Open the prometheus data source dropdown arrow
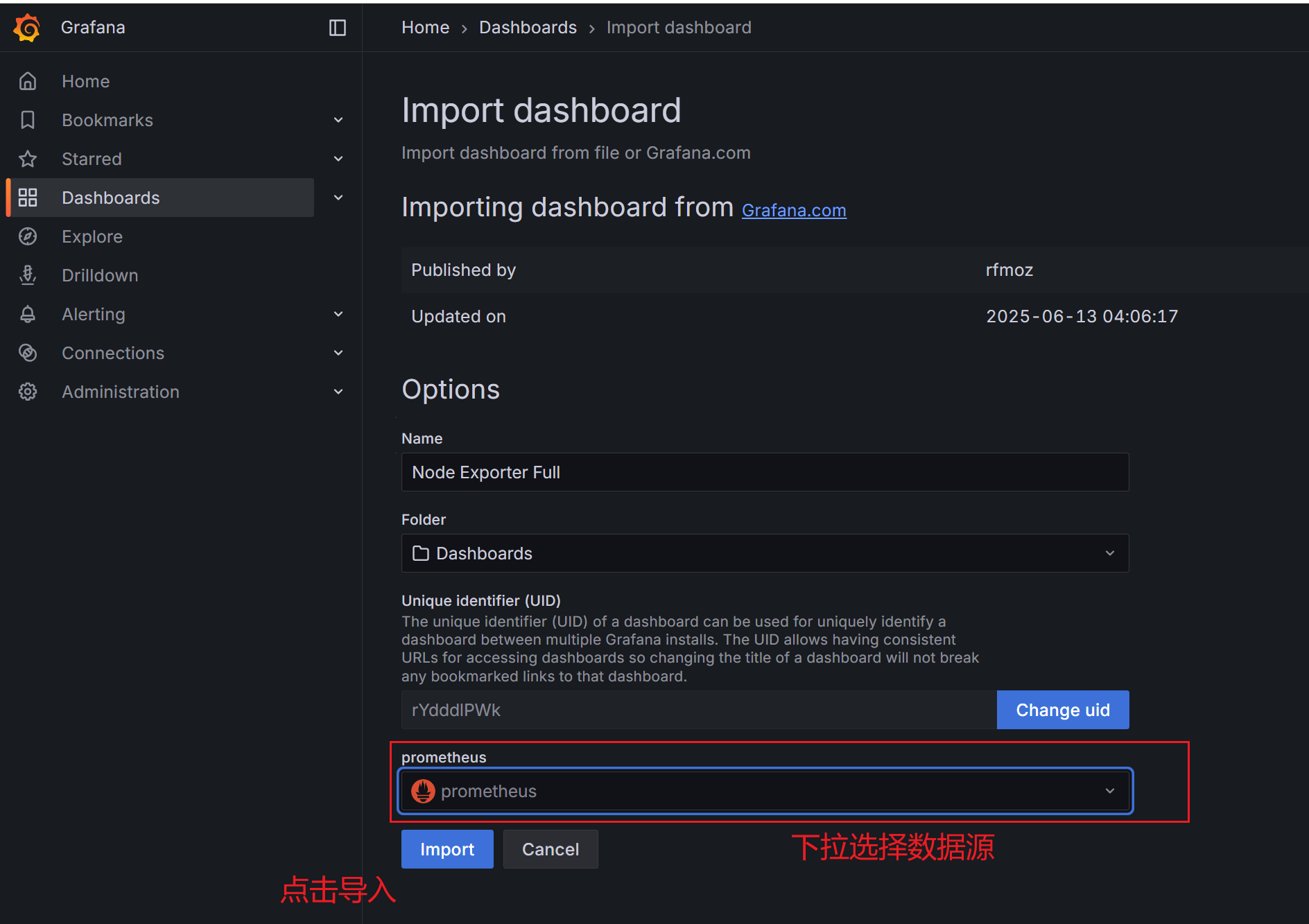The height and width of the screenshot is (924, 1309). (x=1110, y=791)
